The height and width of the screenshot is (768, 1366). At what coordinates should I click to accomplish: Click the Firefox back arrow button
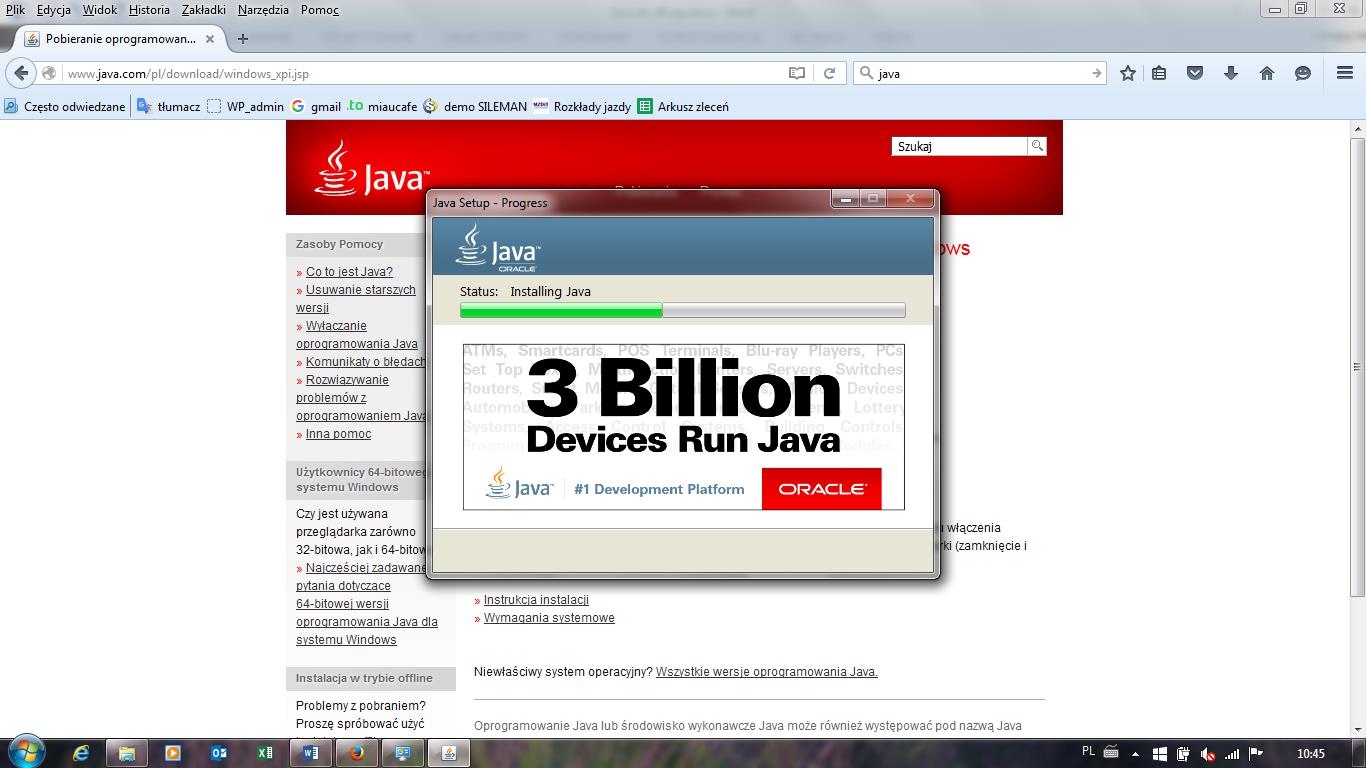click(x=21, y=73)
